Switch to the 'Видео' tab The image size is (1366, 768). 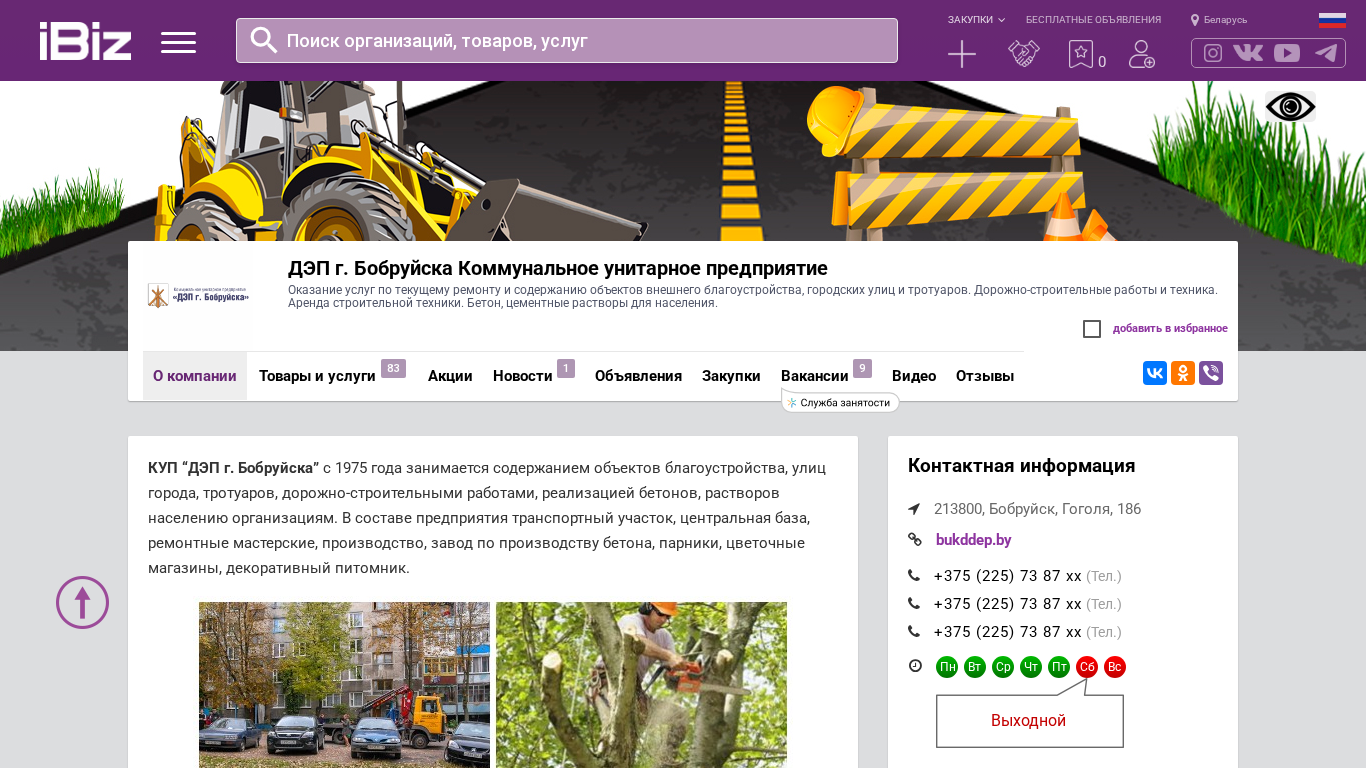pyautogui.click(x=914, y=376)
